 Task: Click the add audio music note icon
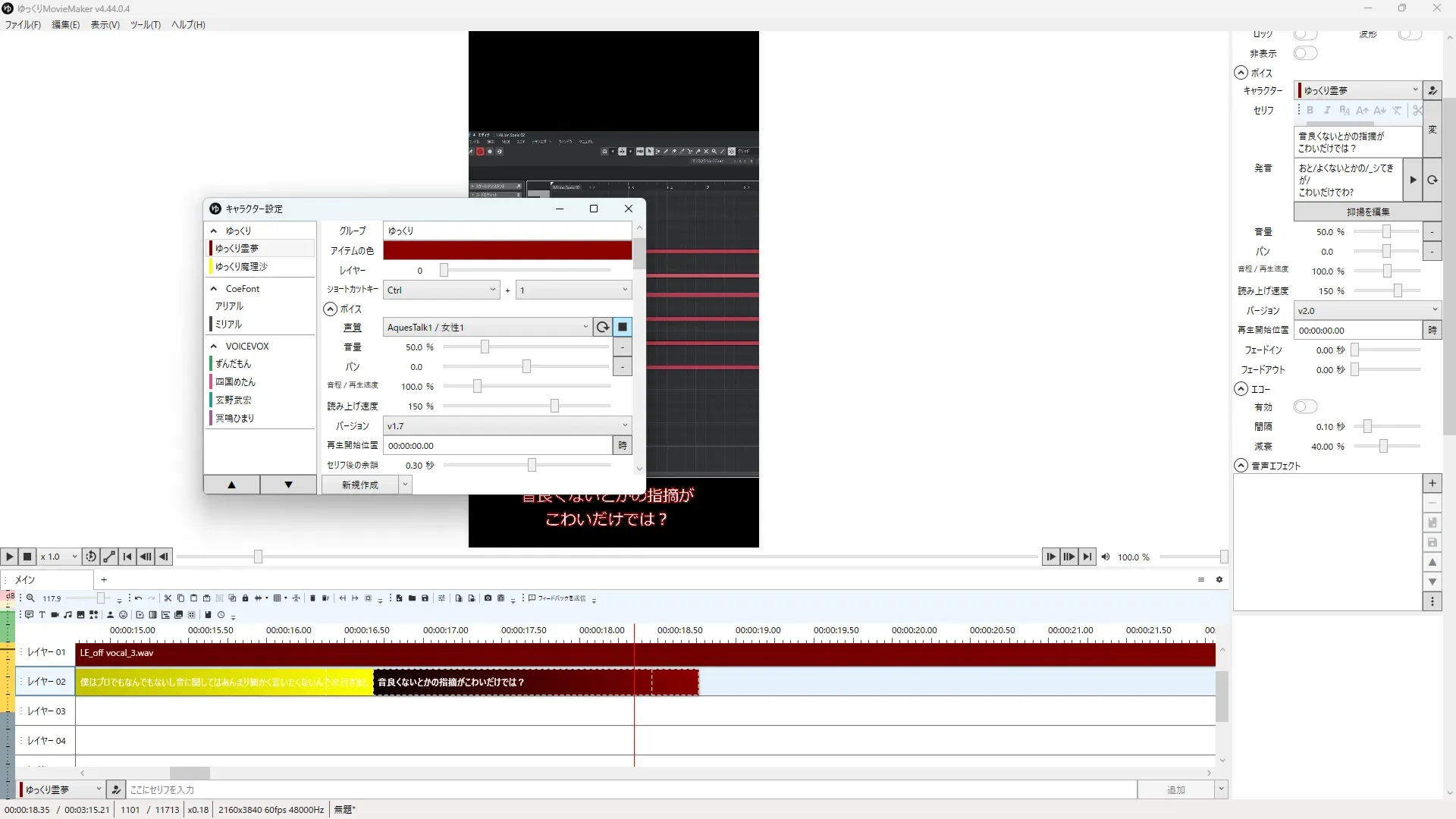67,615
